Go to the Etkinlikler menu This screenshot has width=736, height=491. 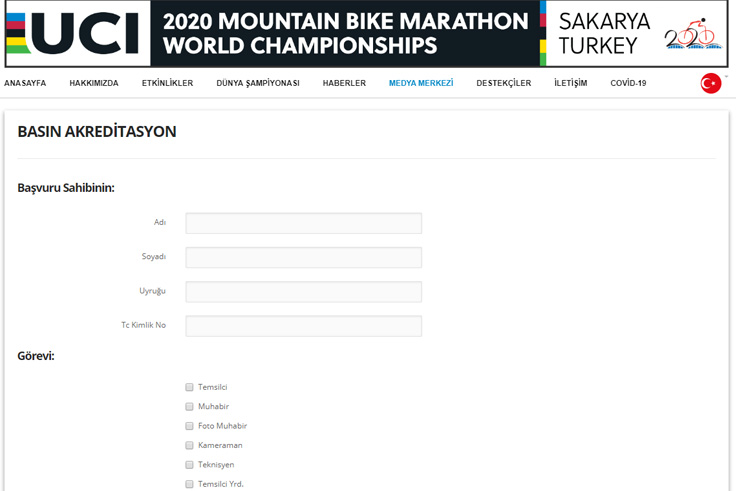click(x=168, y=83)
